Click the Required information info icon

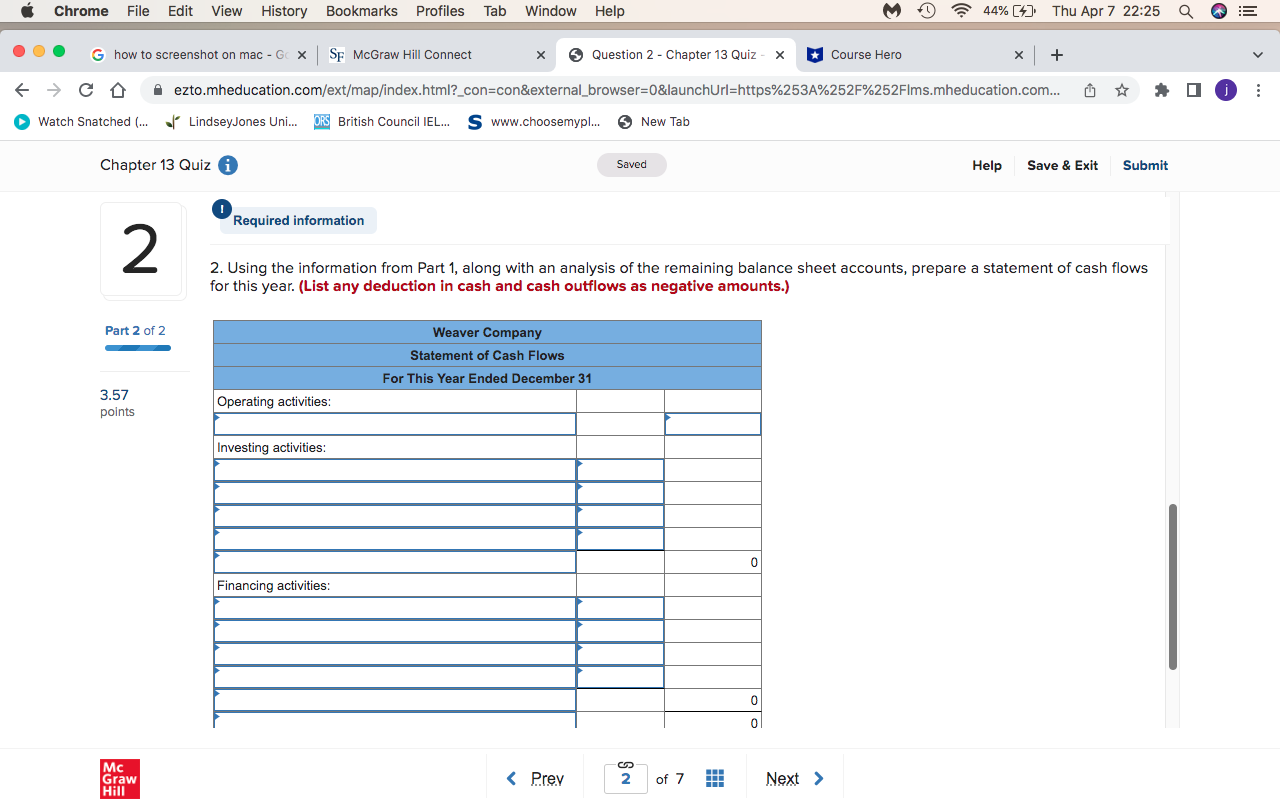tap(221, 209)
